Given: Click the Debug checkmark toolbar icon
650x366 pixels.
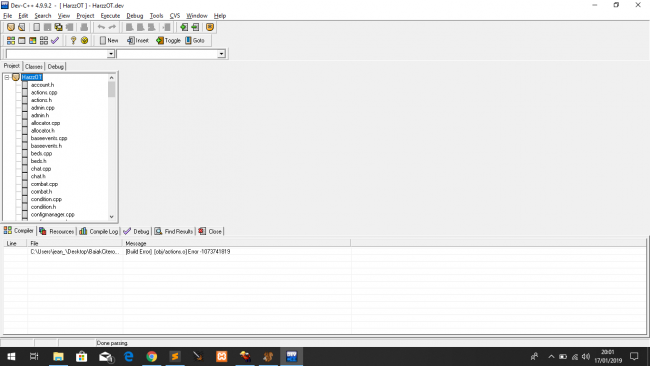Looking at the screenshot, I should coord(55,41).
